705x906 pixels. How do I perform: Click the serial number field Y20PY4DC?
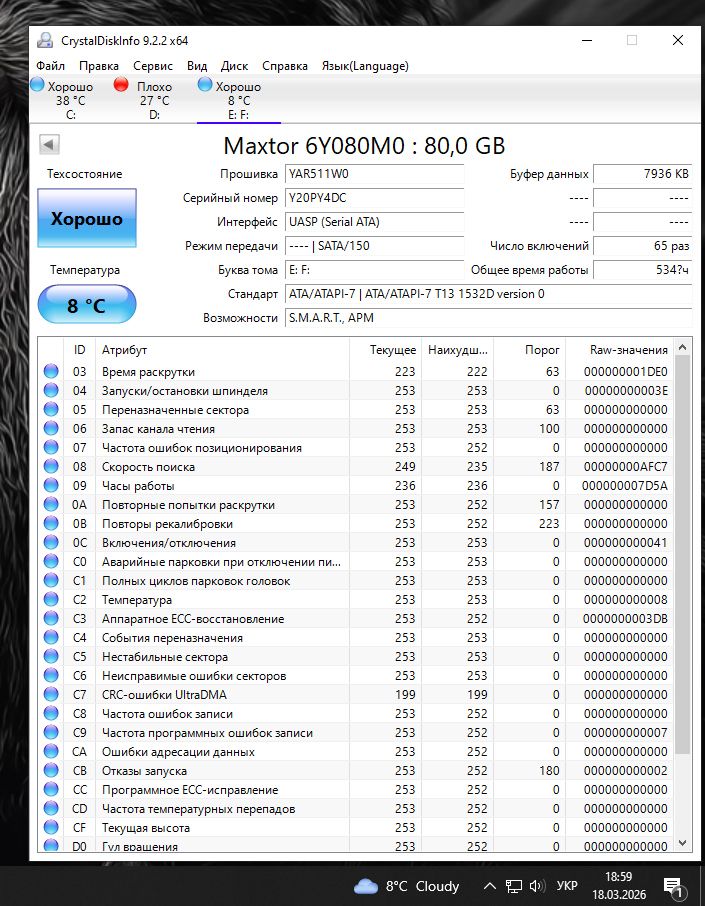[374, 198]
